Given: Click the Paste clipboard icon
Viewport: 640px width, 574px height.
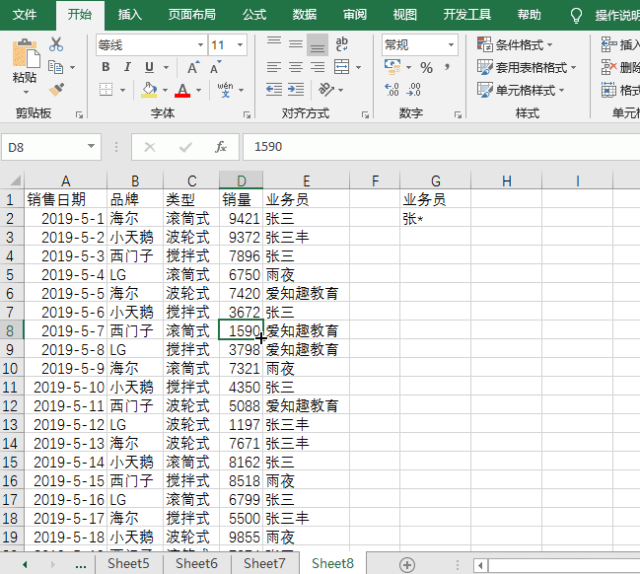Looking at the screenshot, I should (25, 53).
